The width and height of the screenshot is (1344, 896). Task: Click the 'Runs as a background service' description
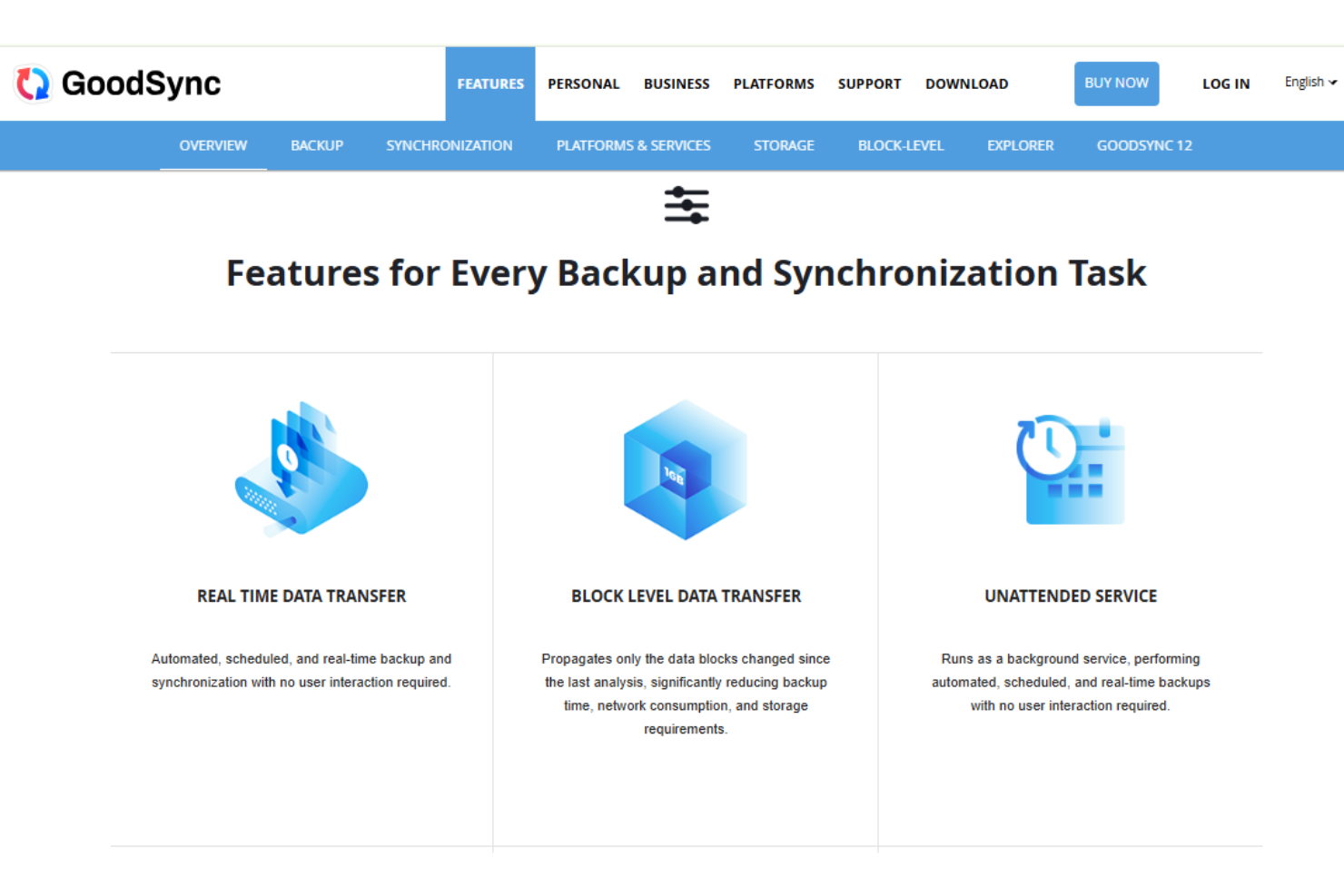pyautogui.click(x=1071, y=682)
